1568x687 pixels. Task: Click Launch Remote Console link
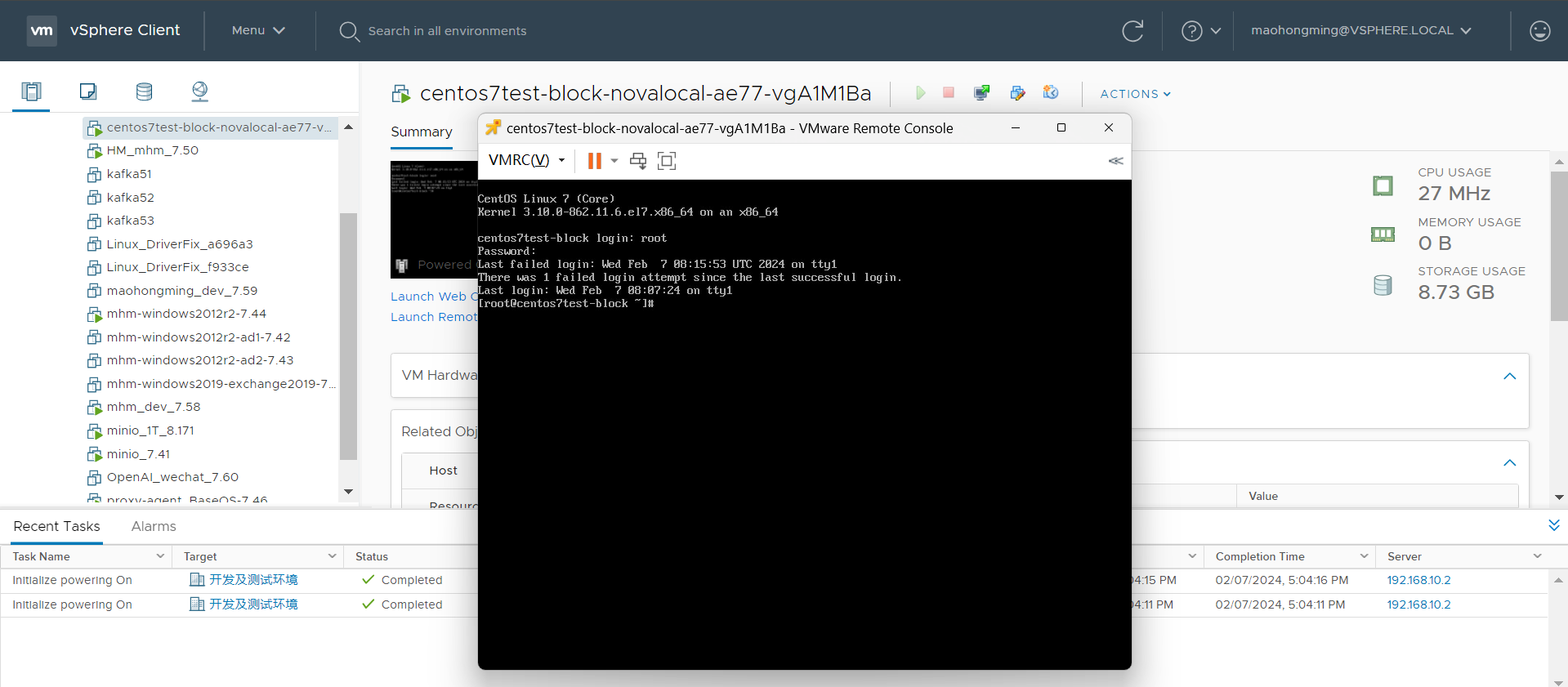click(434, 317)
